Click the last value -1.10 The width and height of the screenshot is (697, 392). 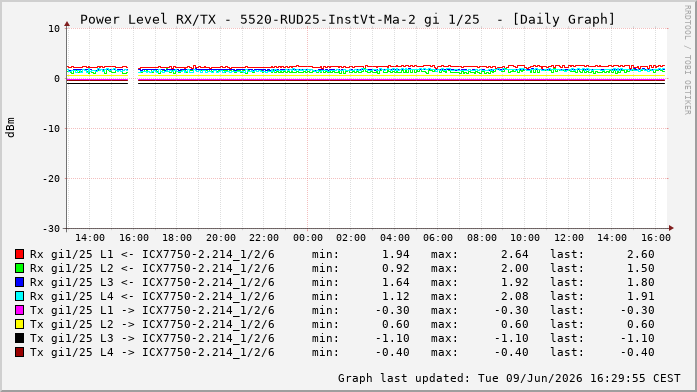tap(637, 339)
